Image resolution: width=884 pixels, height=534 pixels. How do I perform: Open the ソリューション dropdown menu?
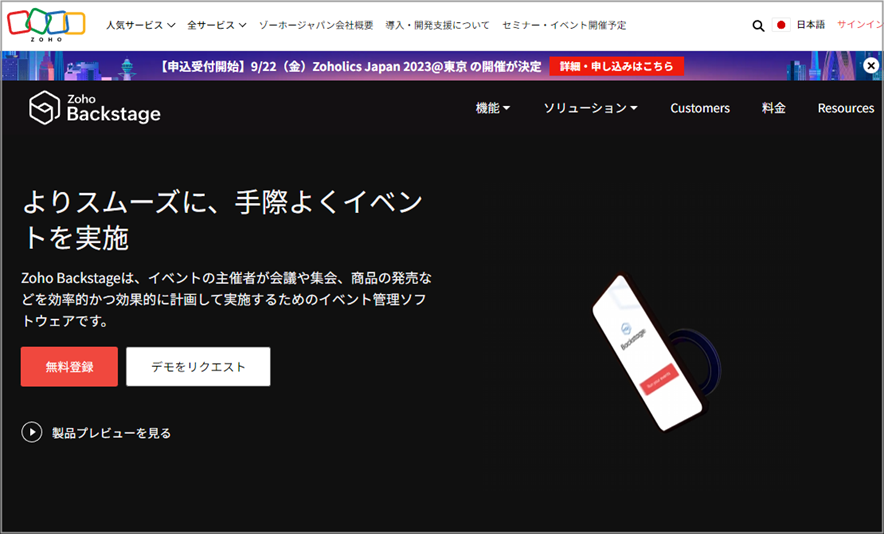[x=590, y=108]
